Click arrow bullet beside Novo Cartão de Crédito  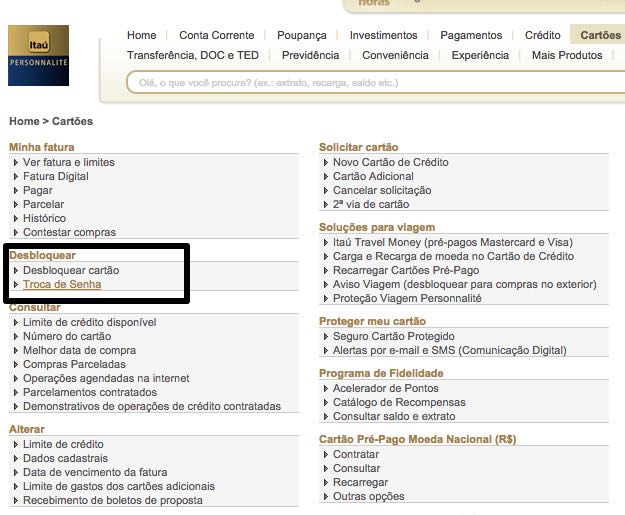tap(326, 162)
